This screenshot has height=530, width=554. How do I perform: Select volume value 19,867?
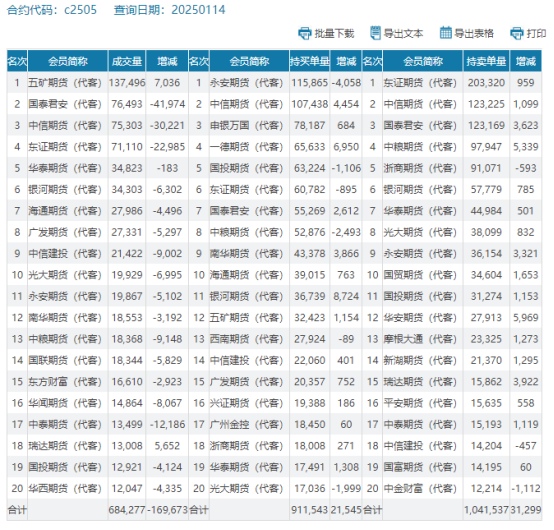click(127, 296)
